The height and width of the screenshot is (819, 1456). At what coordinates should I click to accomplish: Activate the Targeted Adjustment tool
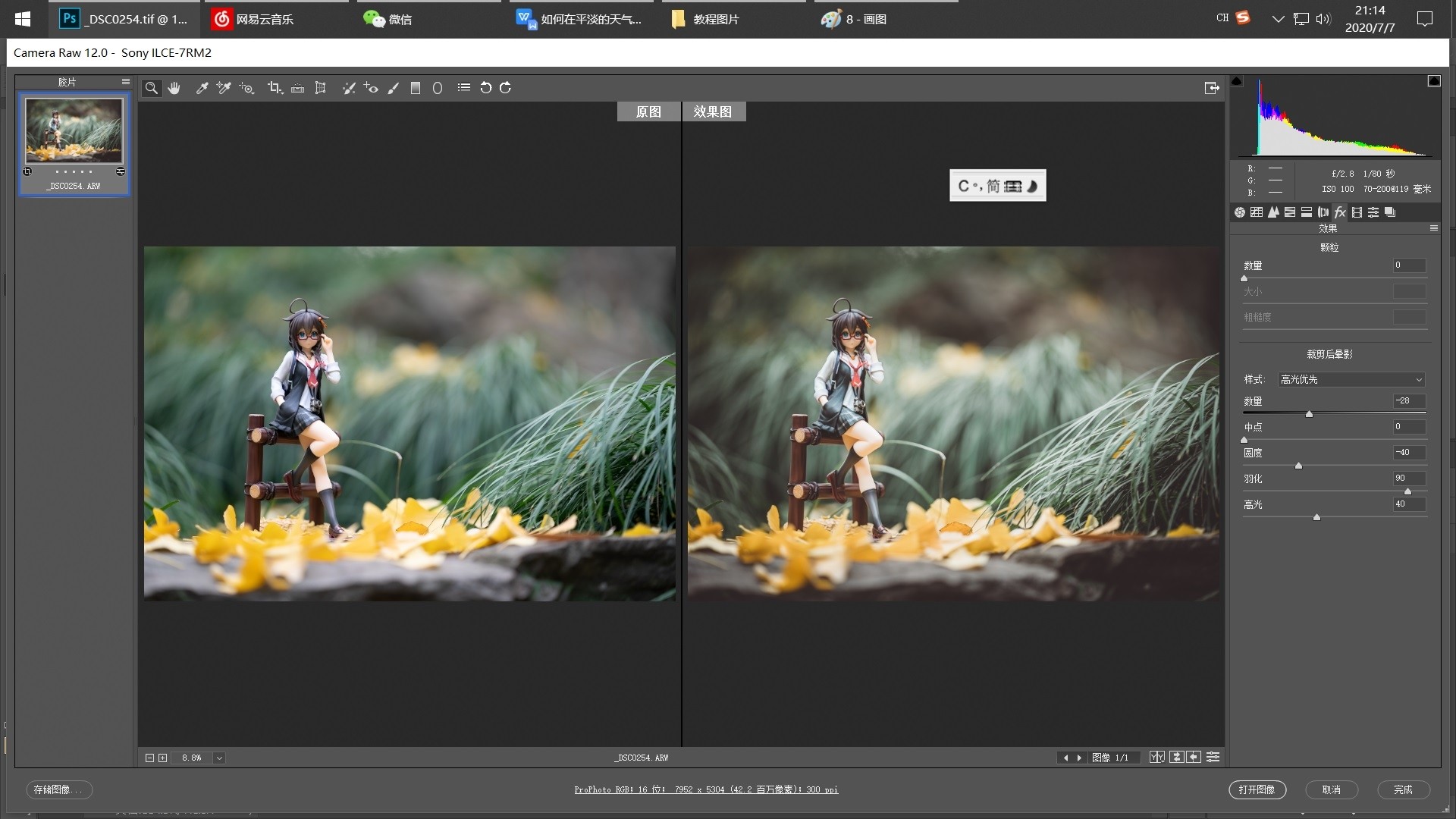click(x=246, y=88)
